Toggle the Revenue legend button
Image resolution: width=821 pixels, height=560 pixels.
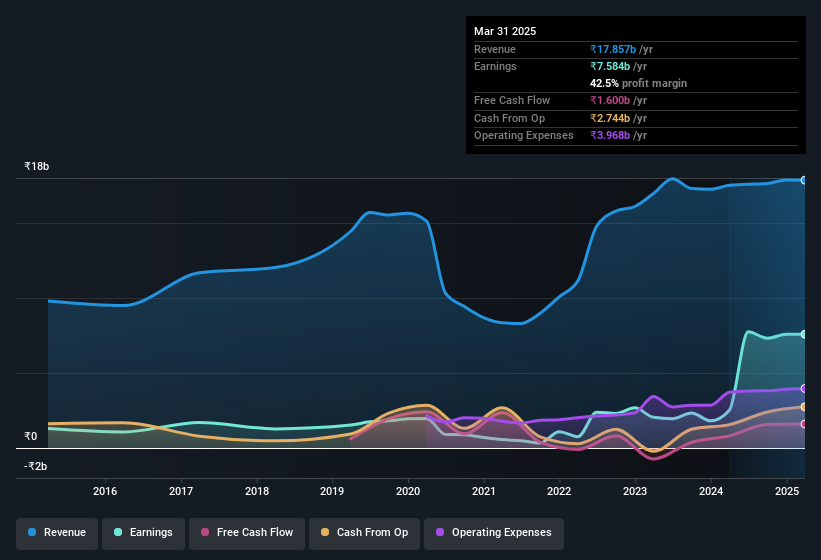coord(57,533)
